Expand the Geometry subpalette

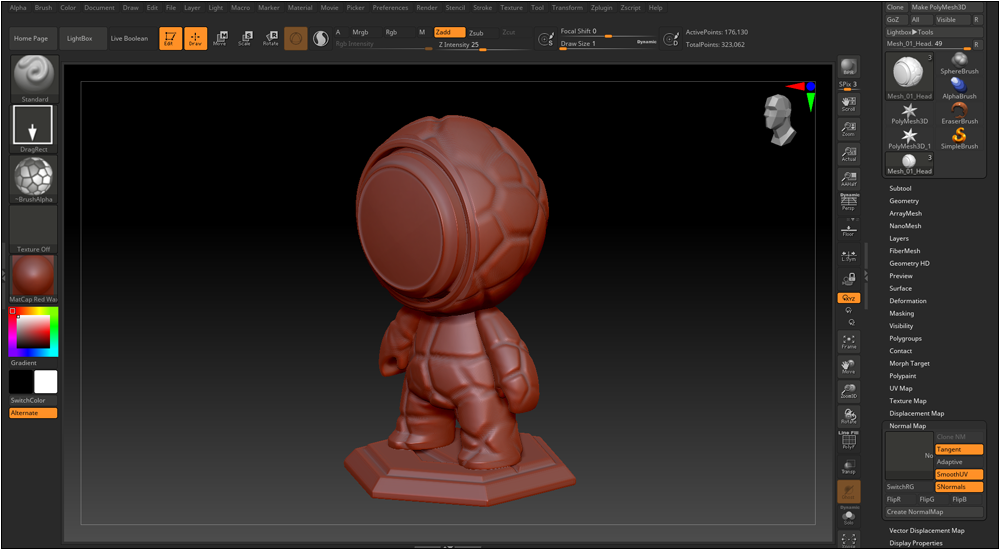(x=904, y=201)
